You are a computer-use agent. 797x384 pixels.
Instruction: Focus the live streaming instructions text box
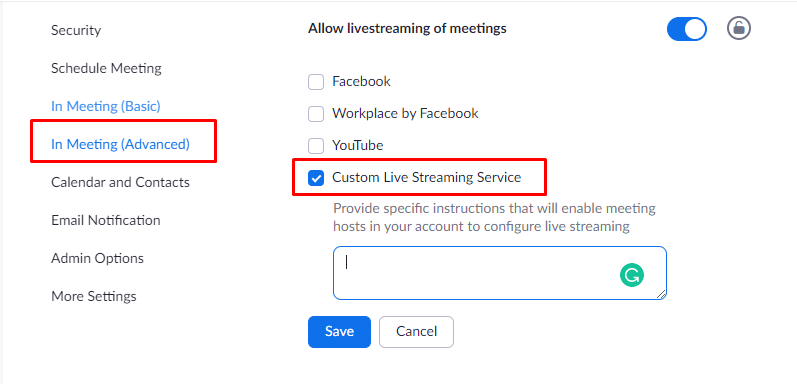point(500,273)
